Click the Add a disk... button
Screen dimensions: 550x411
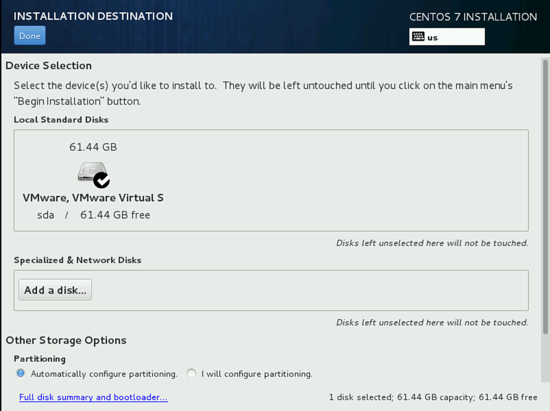55,290
